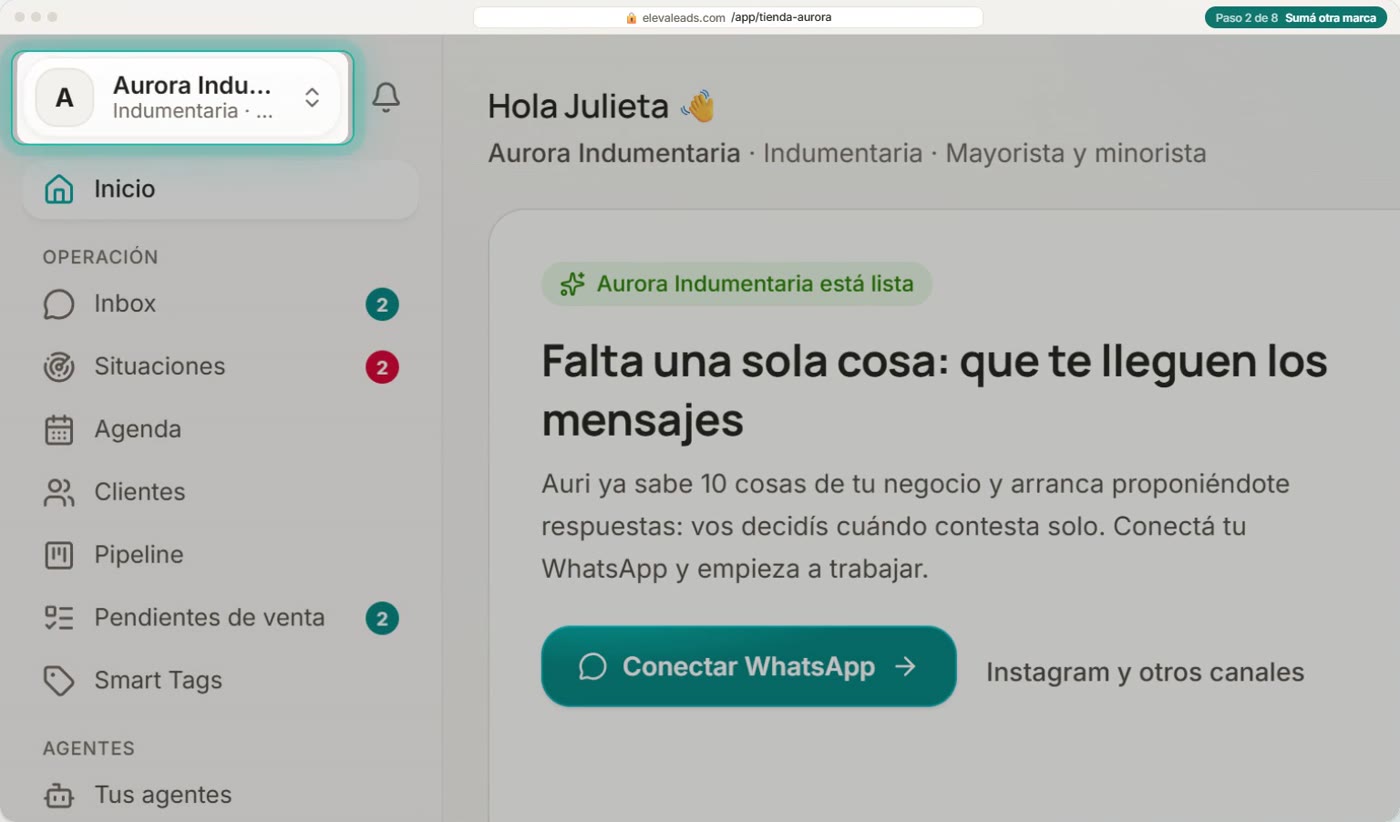
Task: Click the lock icon in address bar
Action: pos(631,17)
